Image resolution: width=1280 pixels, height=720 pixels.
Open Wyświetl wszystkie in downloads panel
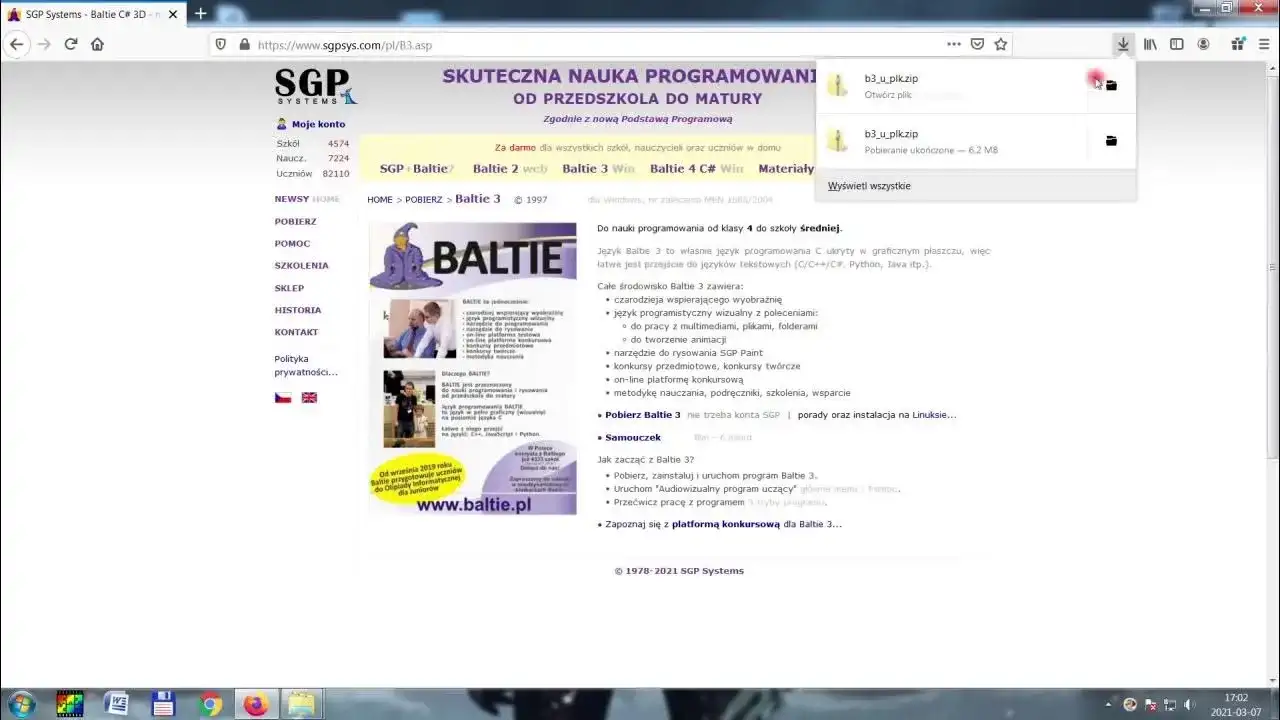tap(869, 185)
